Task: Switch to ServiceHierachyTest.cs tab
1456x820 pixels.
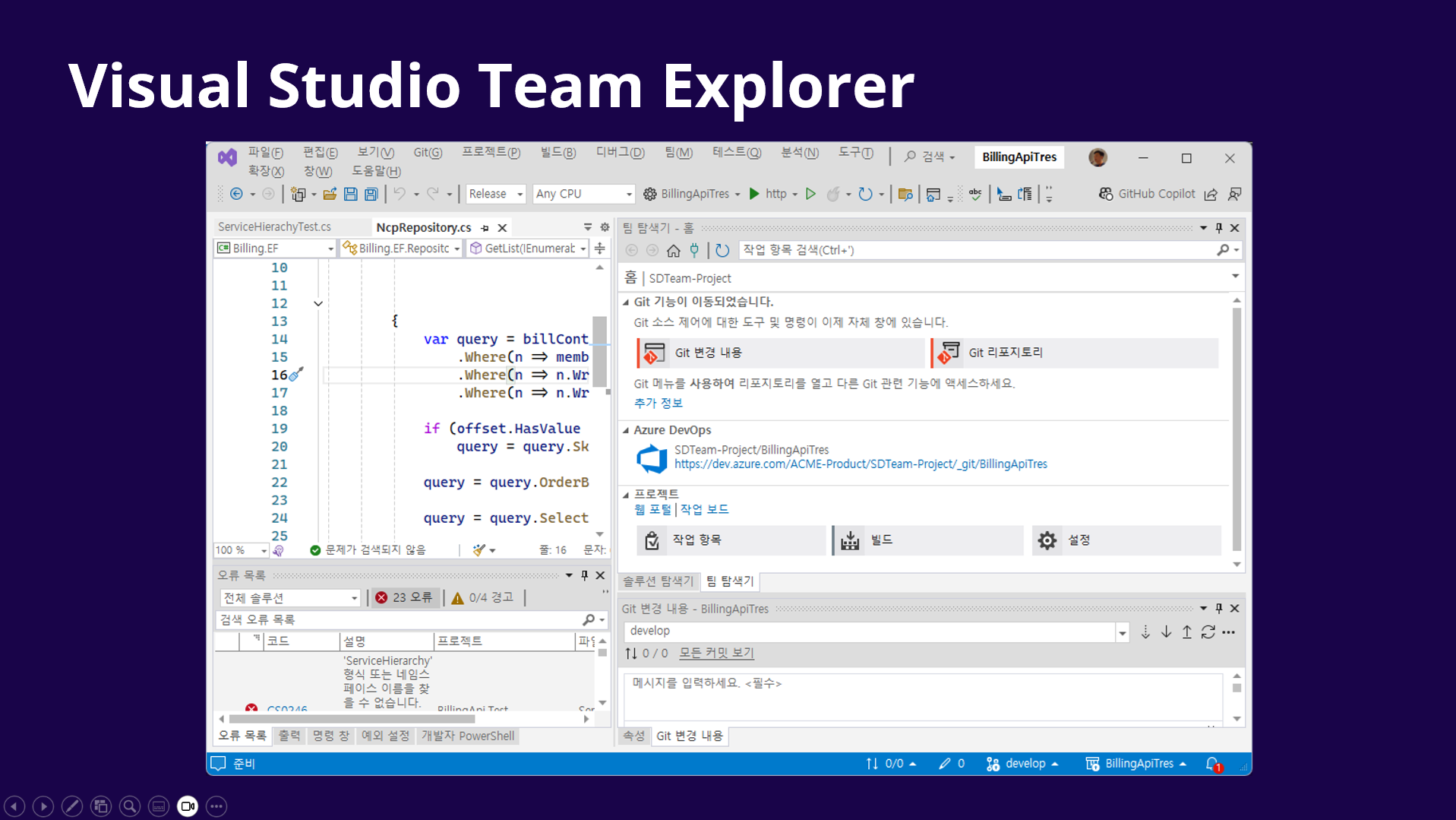Action: (x=274, y=227)
